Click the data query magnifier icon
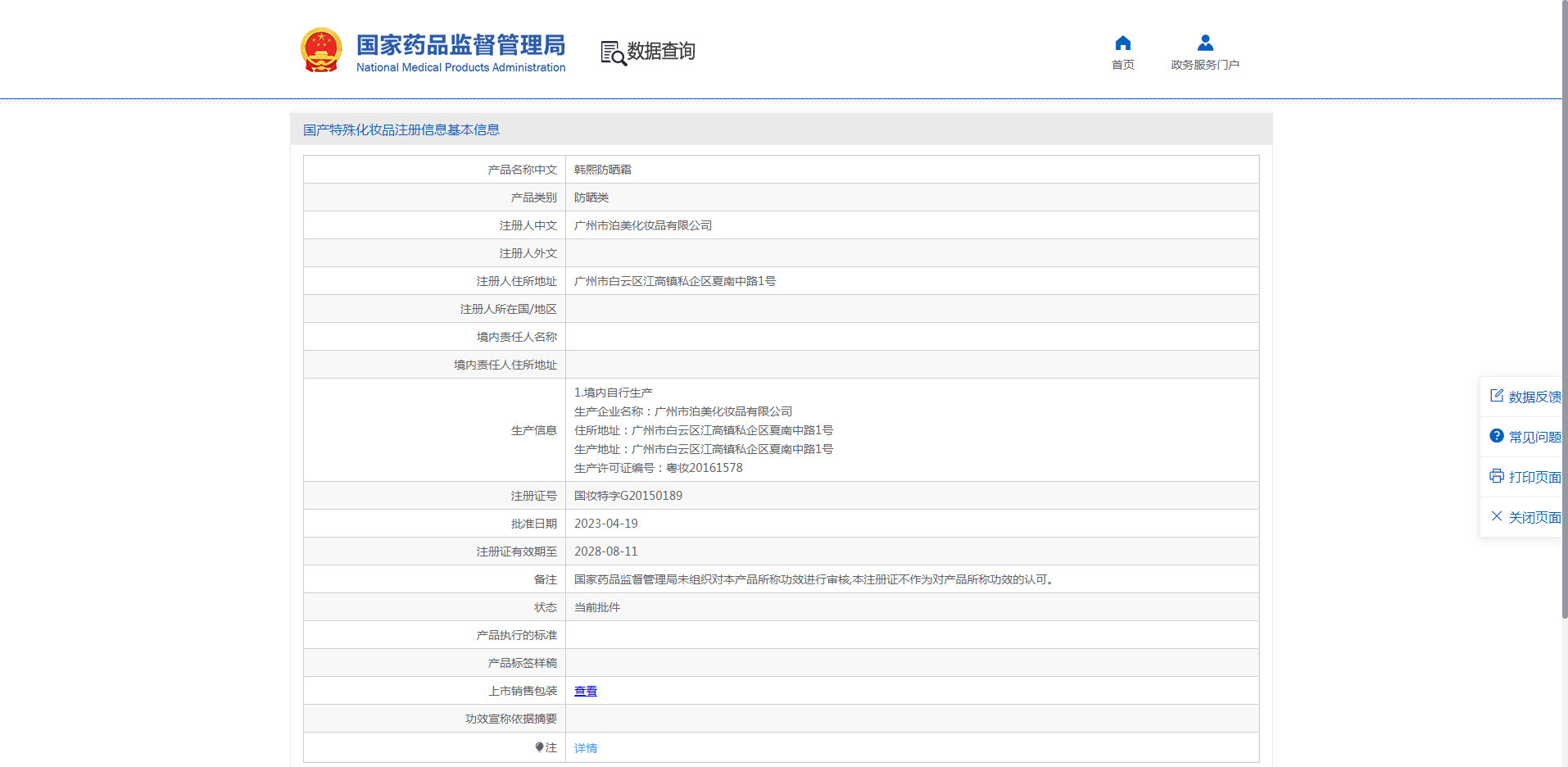The image size is (1568, 767). (613, 53)
